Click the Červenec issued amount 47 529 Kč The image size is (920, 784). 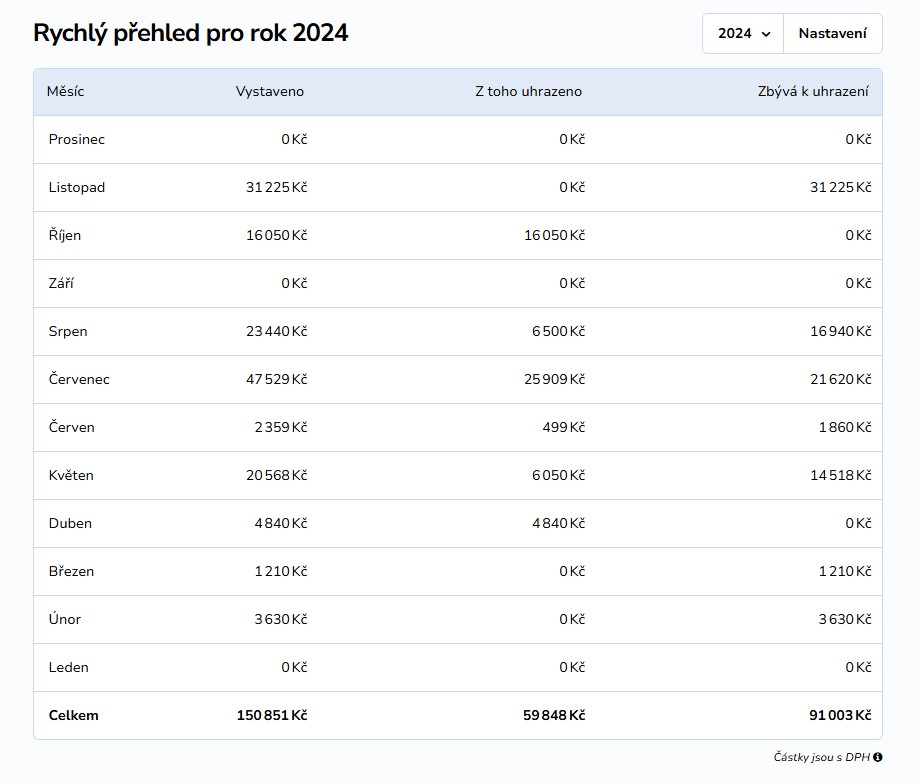coord(276,379)
